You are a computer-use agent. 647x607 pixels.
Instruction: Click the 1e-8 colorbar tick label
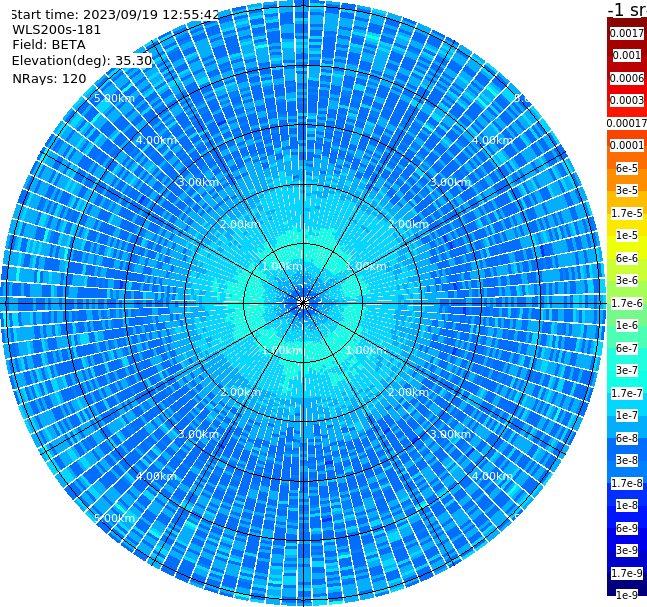627,505
